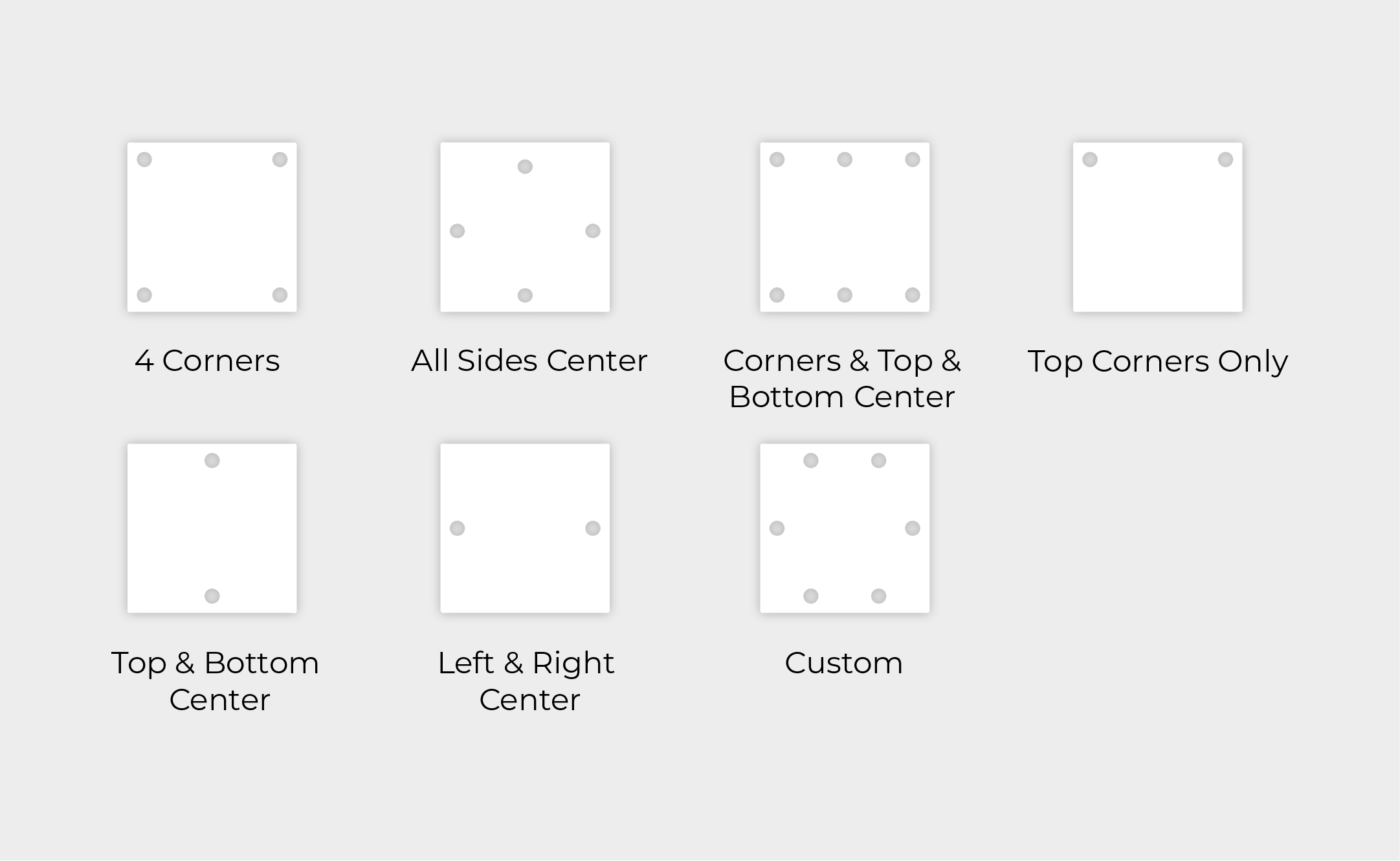Click top hole in All Sides Center diagram
This screenshot has width=1400, height=861.
[x=525, y=167]
